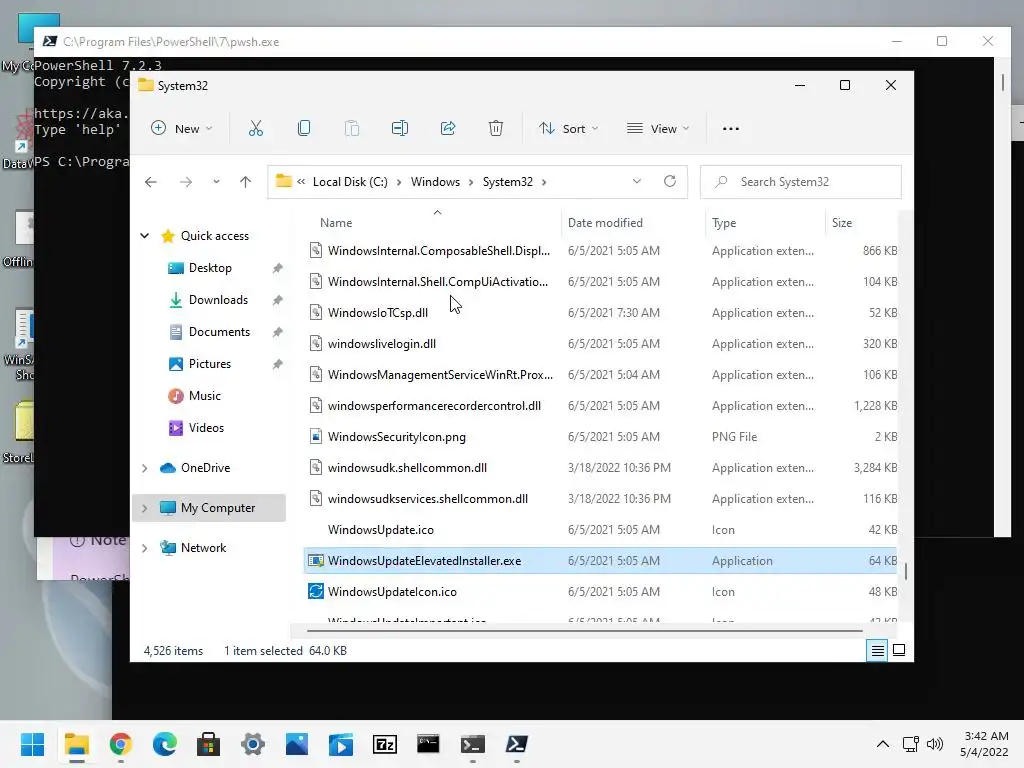Refresh the System32 folder view
Viewport: 1024px width, 768px height.
tap(670, 182)
